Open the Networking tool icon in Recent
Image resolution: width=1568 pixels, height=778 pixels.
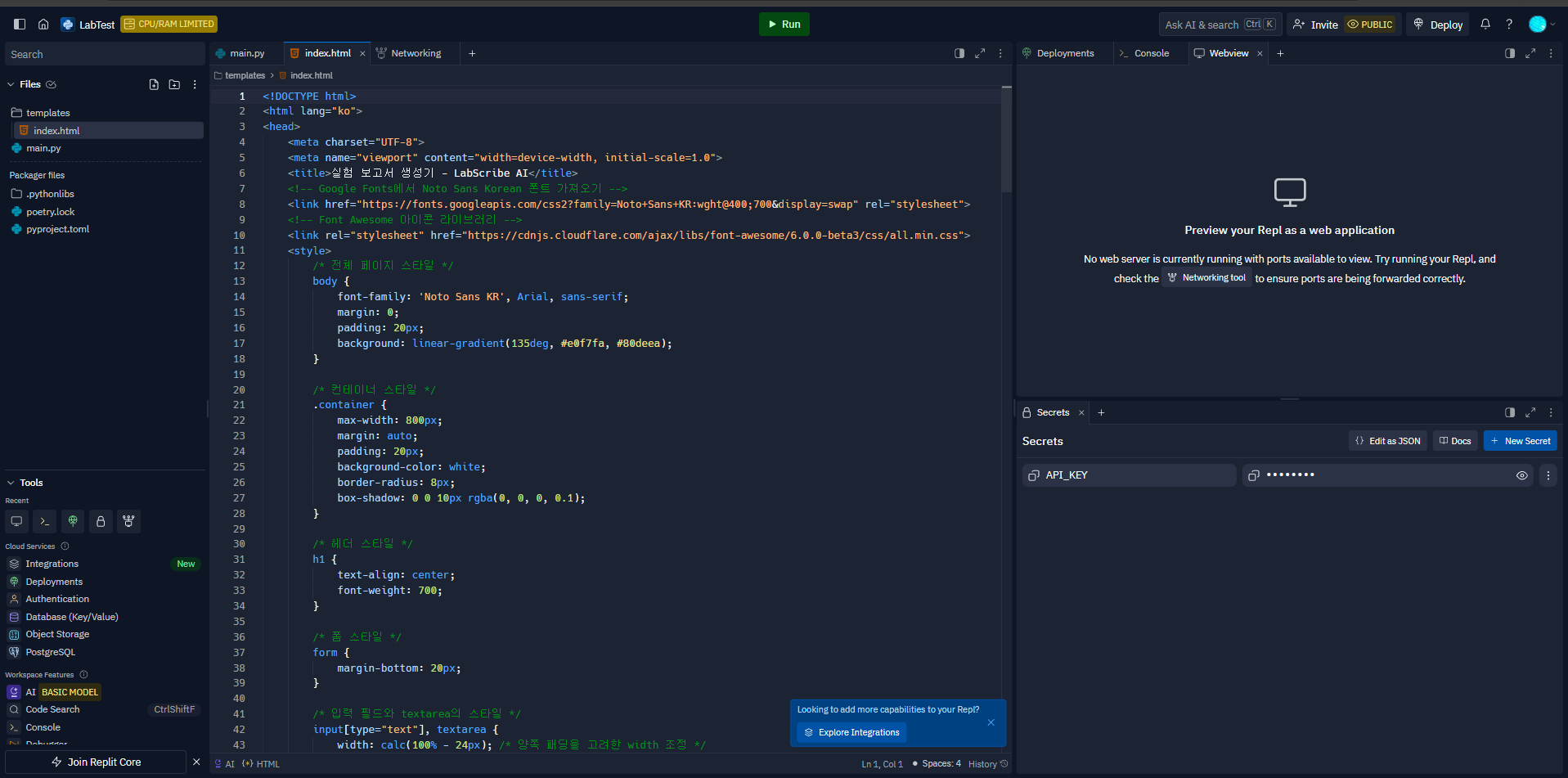coord(128,521)
